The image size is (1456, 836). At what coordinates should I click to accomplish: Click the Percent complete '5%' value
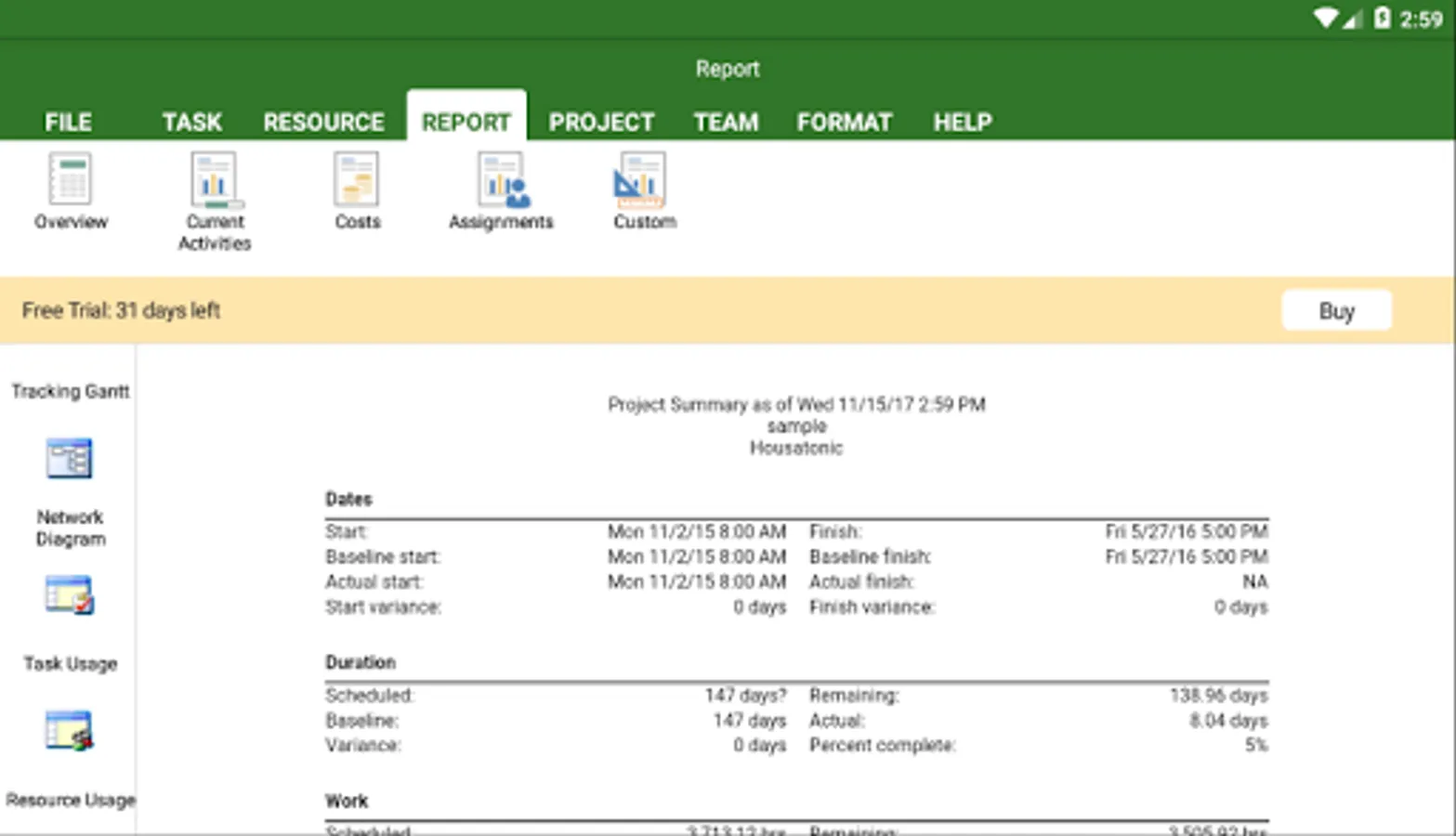(1256, 745)
